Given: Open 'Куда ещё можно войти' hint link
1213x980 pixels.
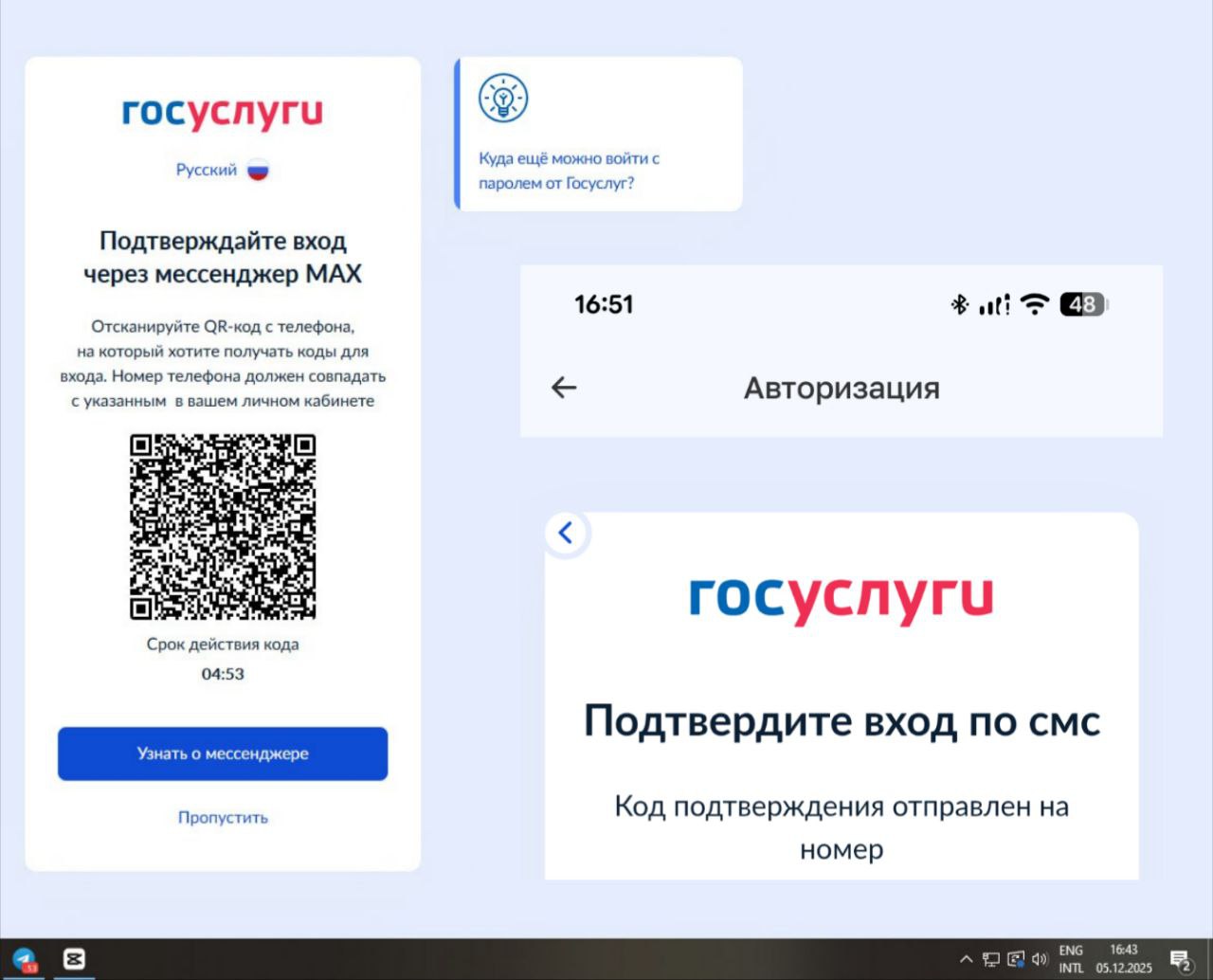Looking at the screenshot, I should [x=569, y=171].
